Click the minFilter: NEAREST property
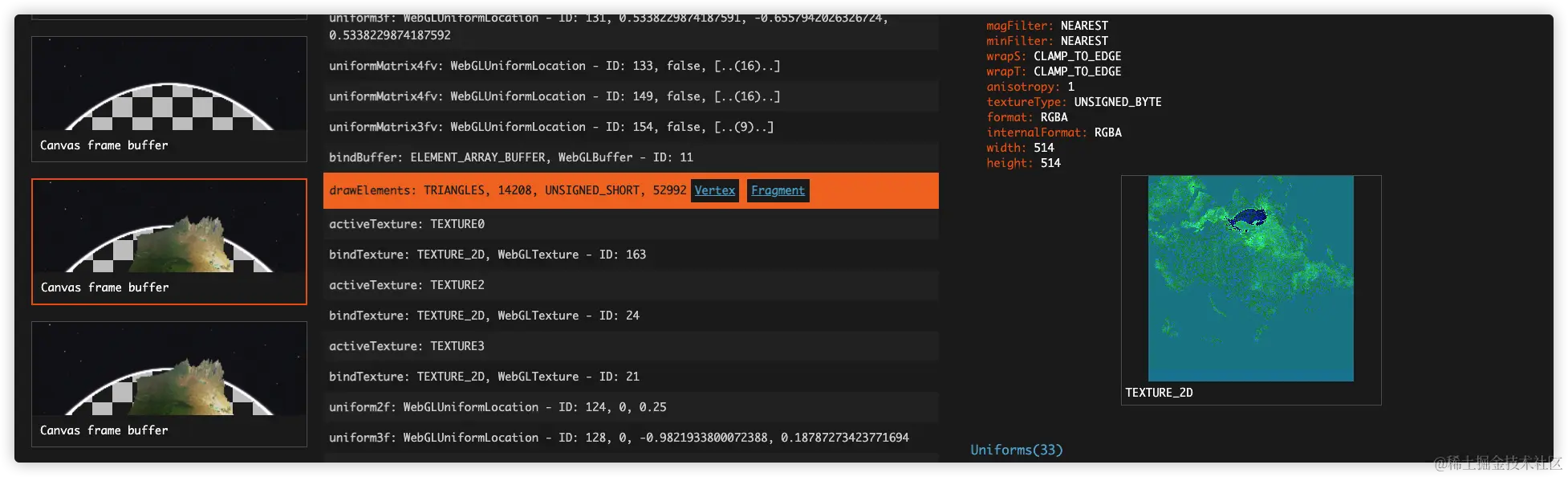Screen dimensions: 1568x477 (1047, 41)
